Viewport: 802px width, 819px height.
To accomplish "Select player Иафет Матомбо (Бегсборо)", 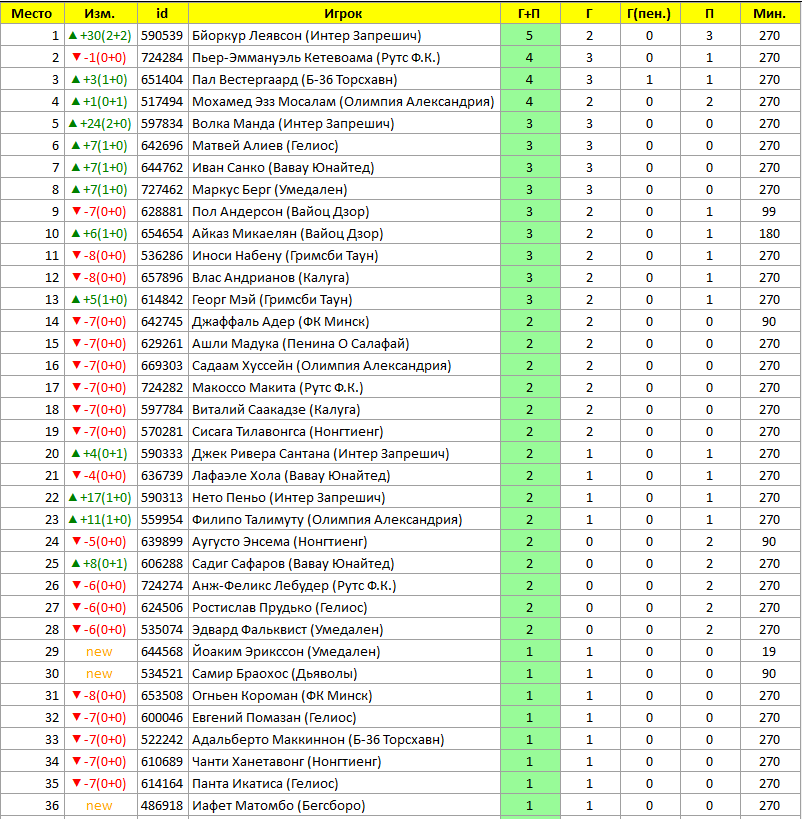I will (278, 805).
